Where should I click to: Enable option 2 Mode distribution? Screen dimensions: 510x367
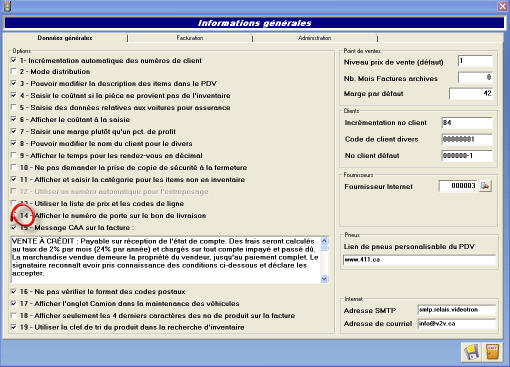pyautogui.click(x=14, y=71)
